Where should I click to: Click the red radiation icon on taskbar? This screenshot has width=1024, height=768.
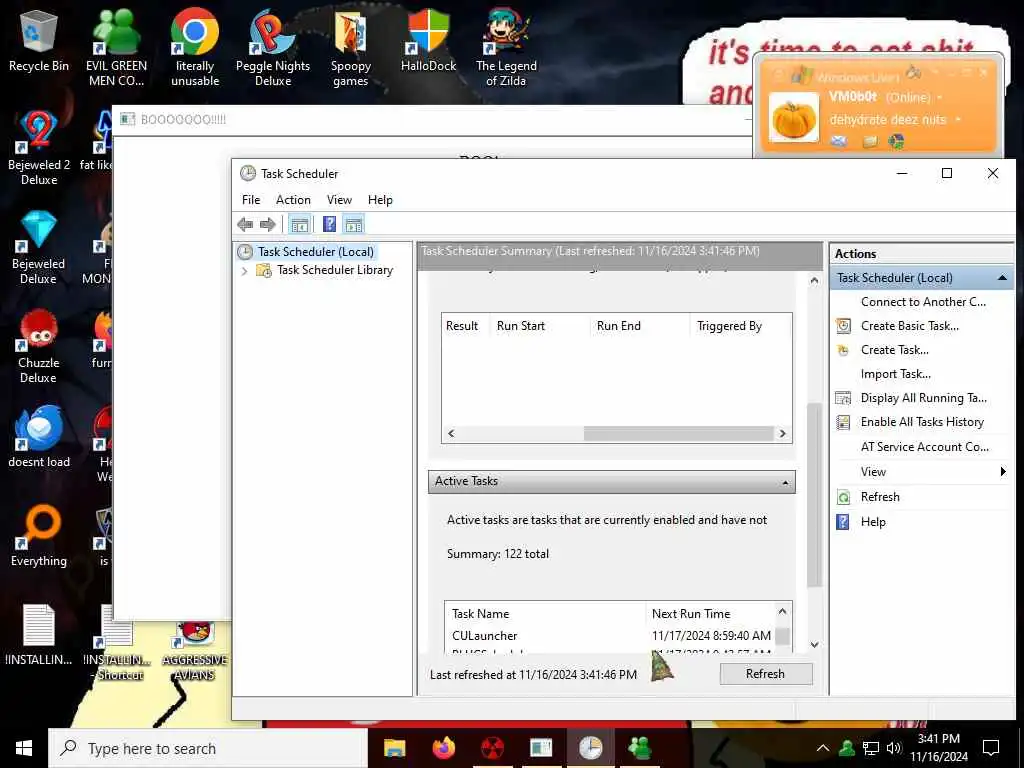[x=492, y=748]
